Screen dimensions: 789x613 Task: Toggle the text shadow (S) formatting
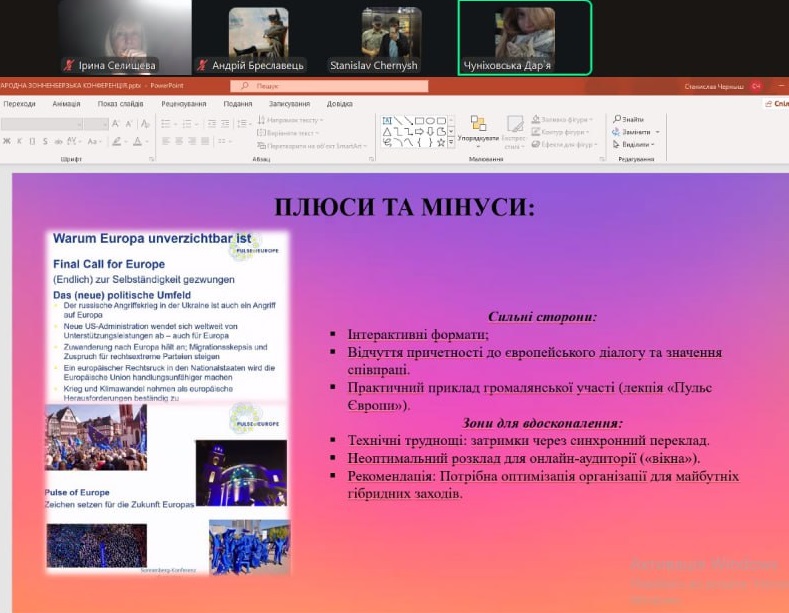[x=45, y=142]
